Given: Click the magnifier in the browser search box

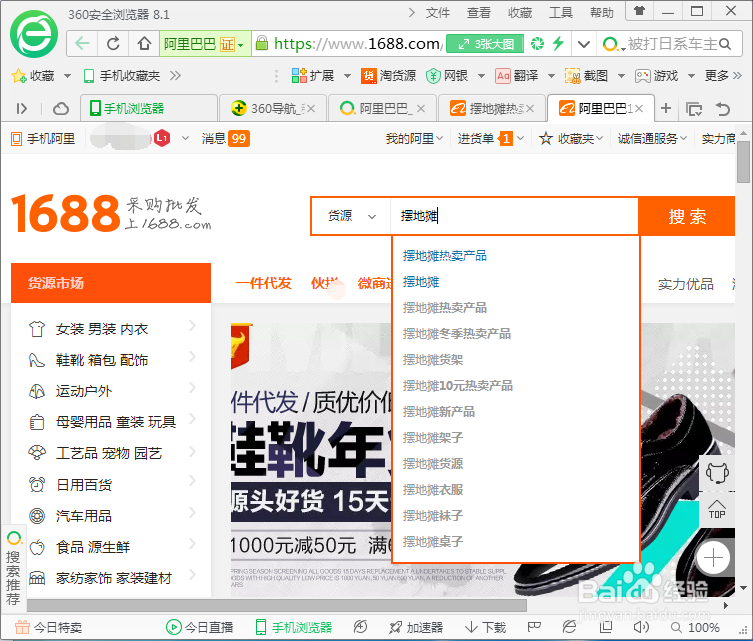Looking at the screenshot, I should [x=725, y=44].
